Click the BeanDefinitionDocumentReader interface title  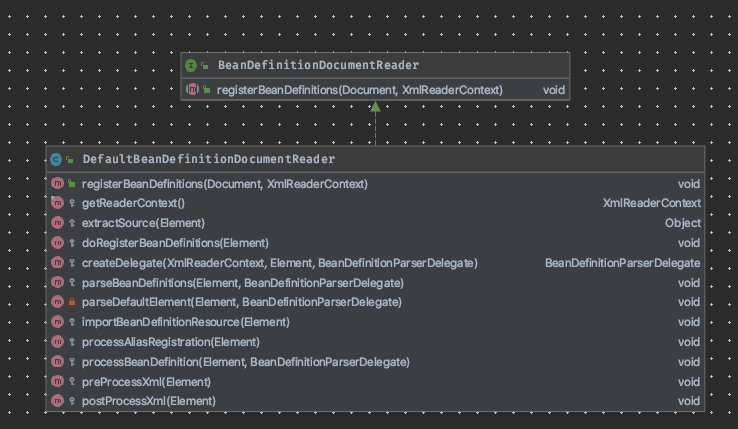pos(318,65)
